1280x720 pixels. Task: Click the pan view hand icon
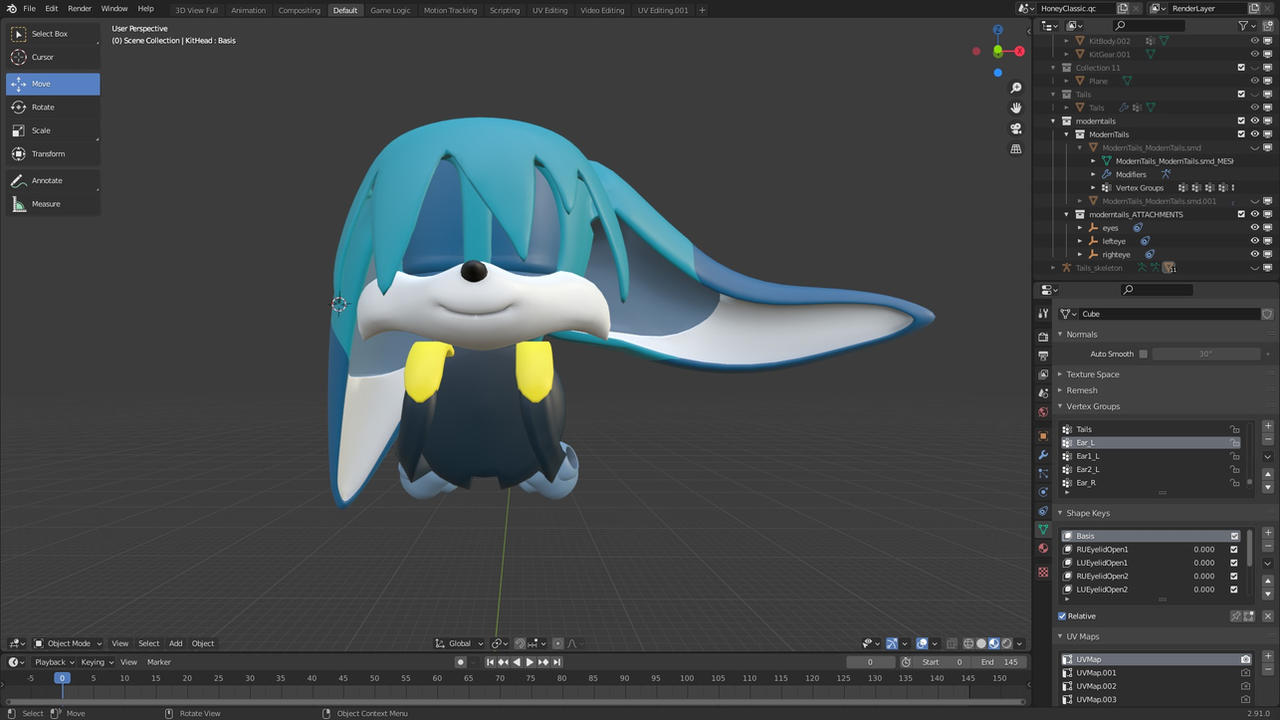tap(1016, 108)
